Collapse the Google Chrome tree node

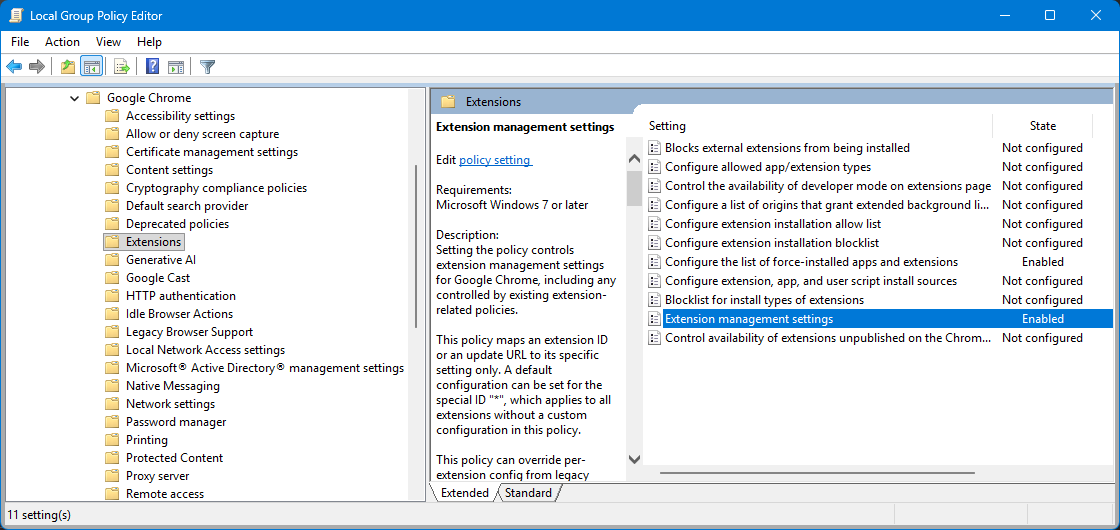coord(74,99)
